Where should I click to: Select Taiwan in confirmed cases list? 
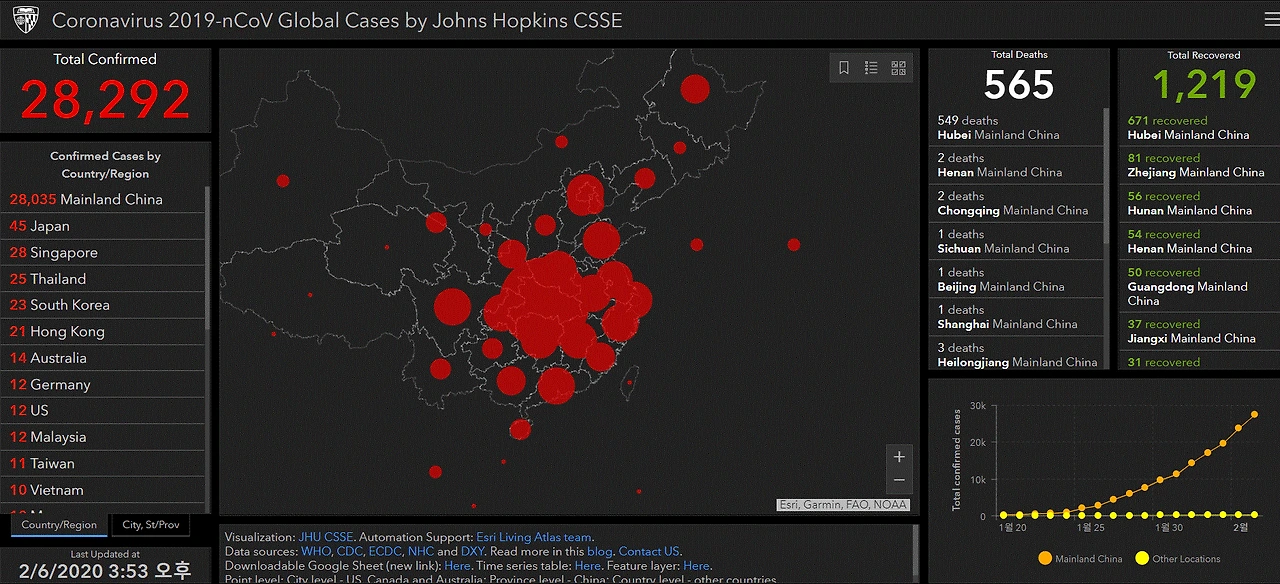(104, 463)
